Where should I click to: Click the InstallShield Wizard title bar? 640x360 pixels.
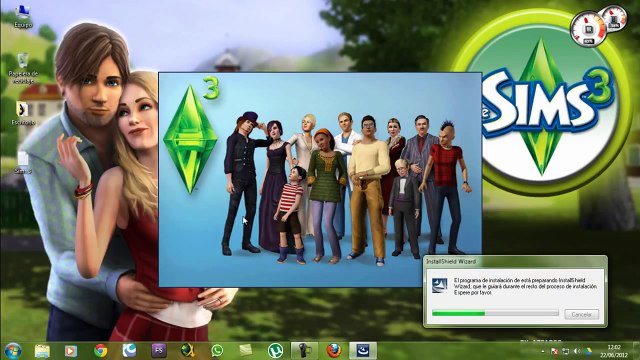point(515,261)
